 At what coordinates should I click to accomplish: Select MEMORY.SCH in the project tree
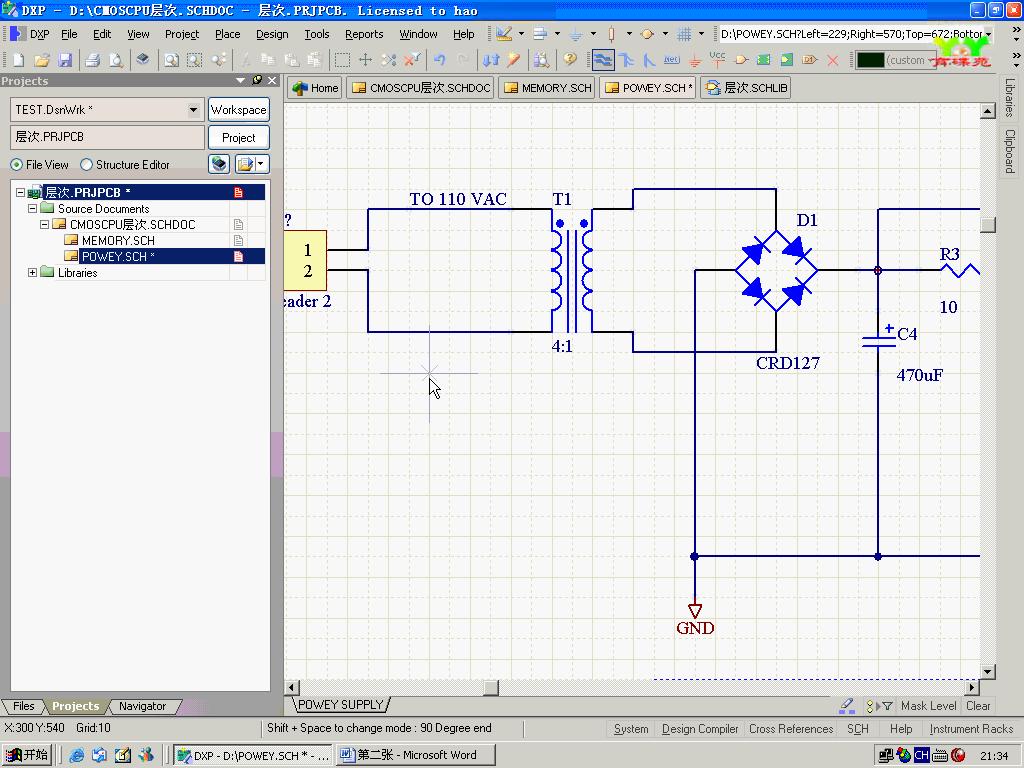(x=118, y=241)
